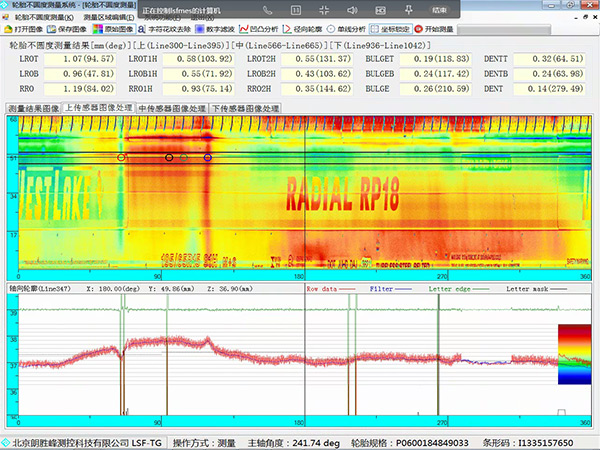This screenshot has height=450, width=600.
Task: Click the shrink window icon in remote bar
Action: pos(324,10)
